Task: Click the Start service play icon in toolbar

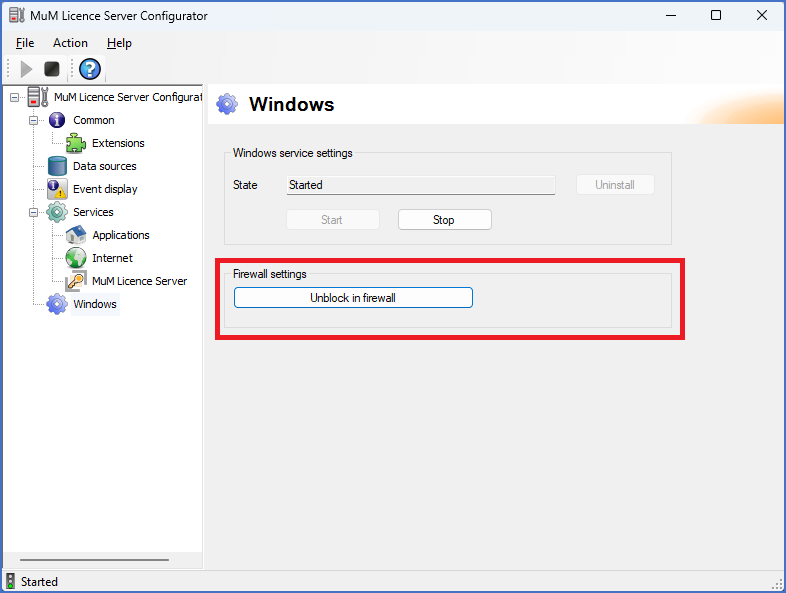Action: click(x=26, y=69)
